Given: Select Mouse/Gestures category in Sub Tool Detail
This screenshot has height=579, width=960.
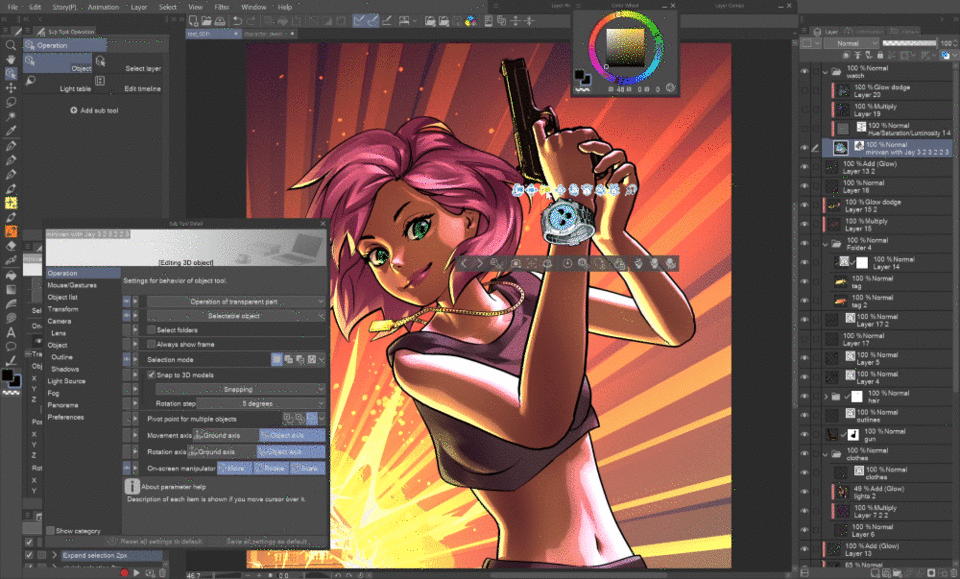Looking at the screenshot, I should (x=72, y=285).
